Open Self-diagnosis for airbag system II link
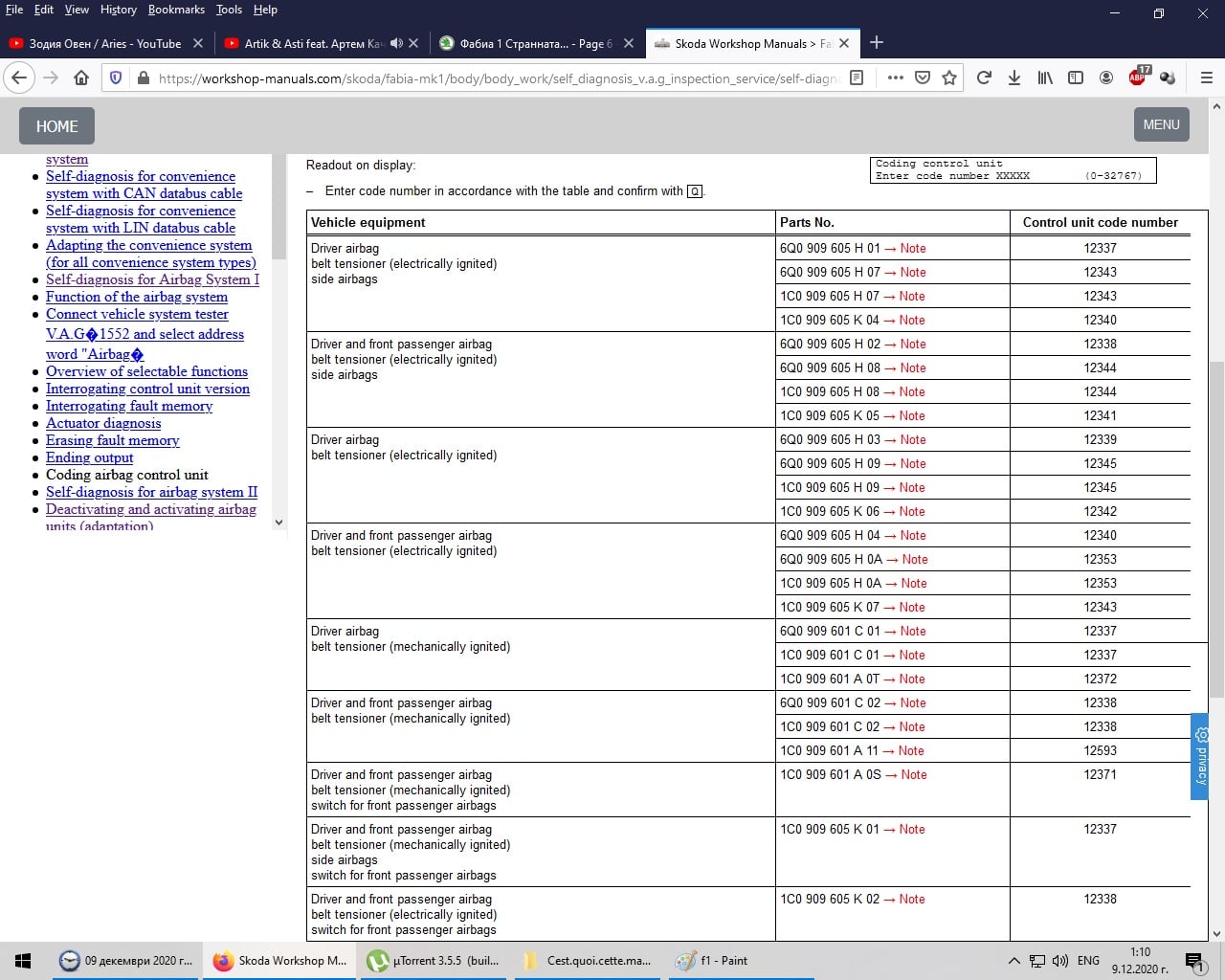The image size is (1225, 980). click(x=151, y=492)
